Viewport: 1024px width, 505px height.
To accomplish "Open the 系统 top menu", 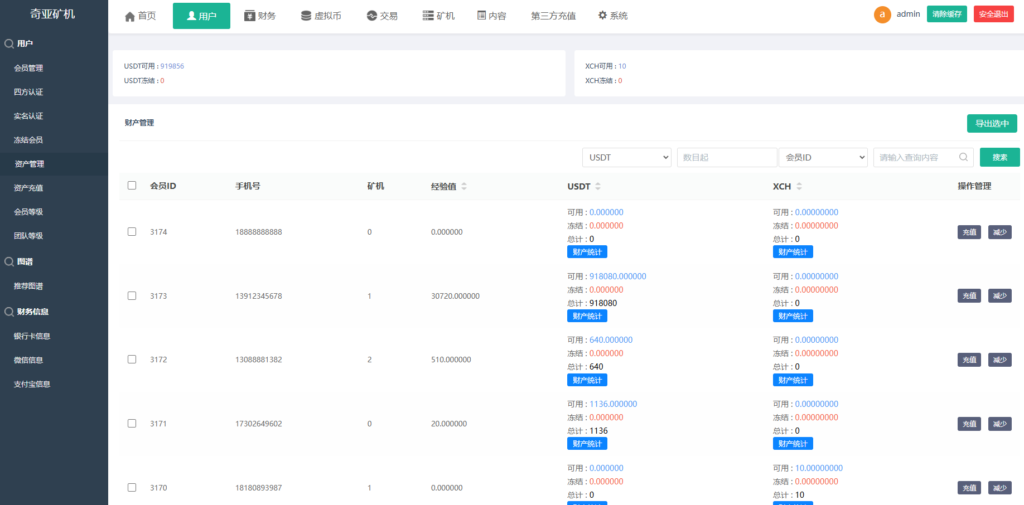I will pos(613,16).
